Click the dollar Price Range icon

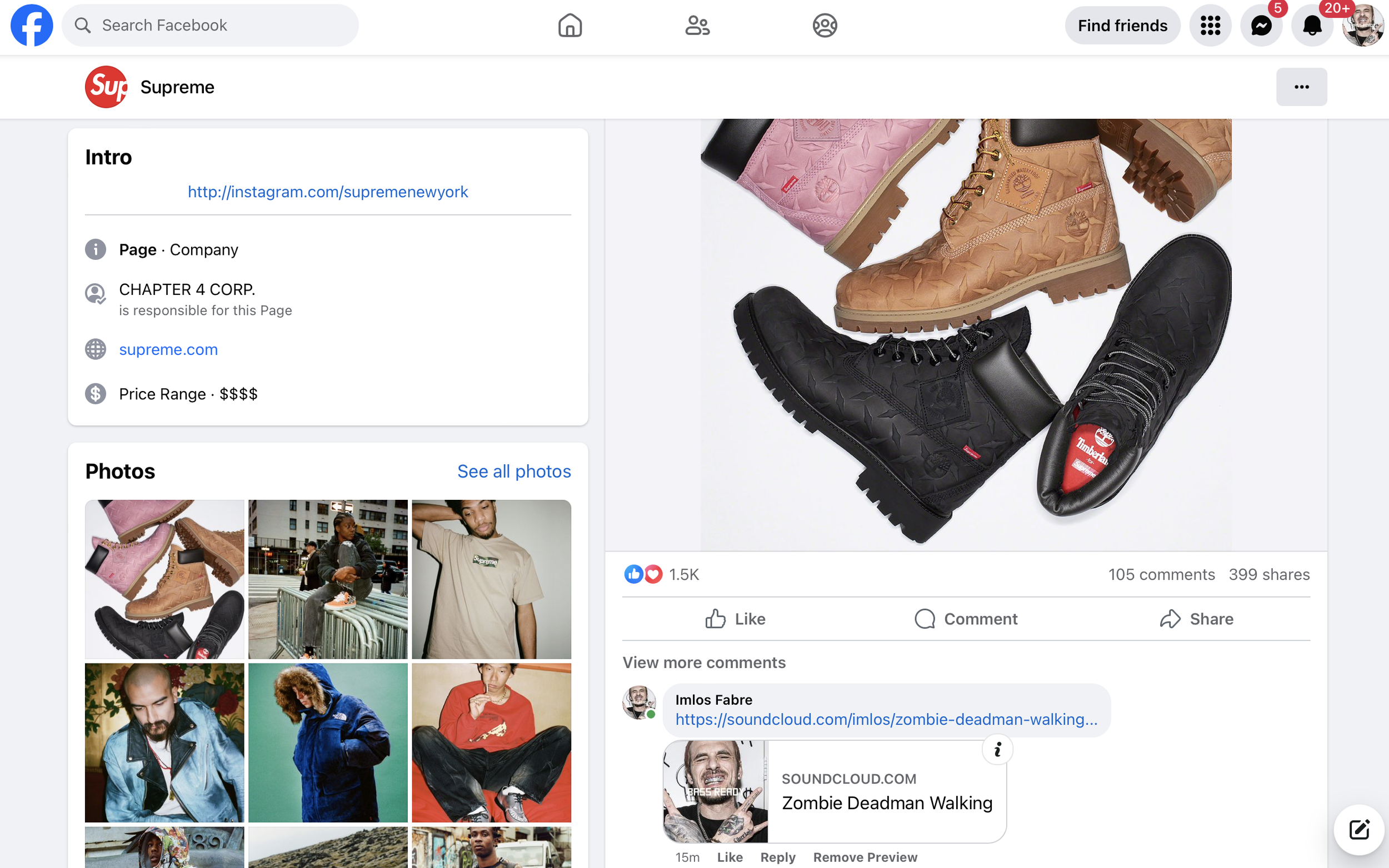point(96,394)
